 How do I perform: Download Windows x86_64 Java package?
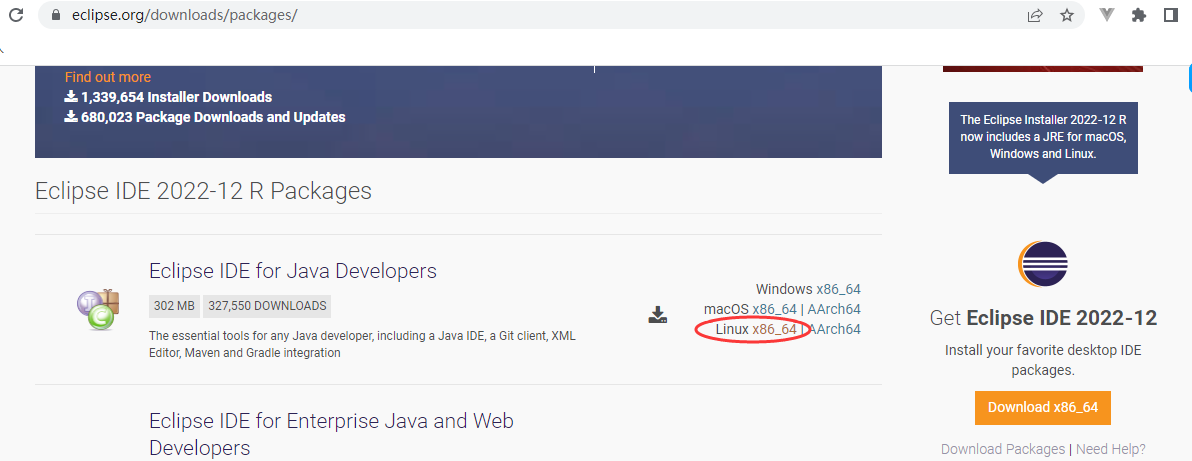click(839, 289)
